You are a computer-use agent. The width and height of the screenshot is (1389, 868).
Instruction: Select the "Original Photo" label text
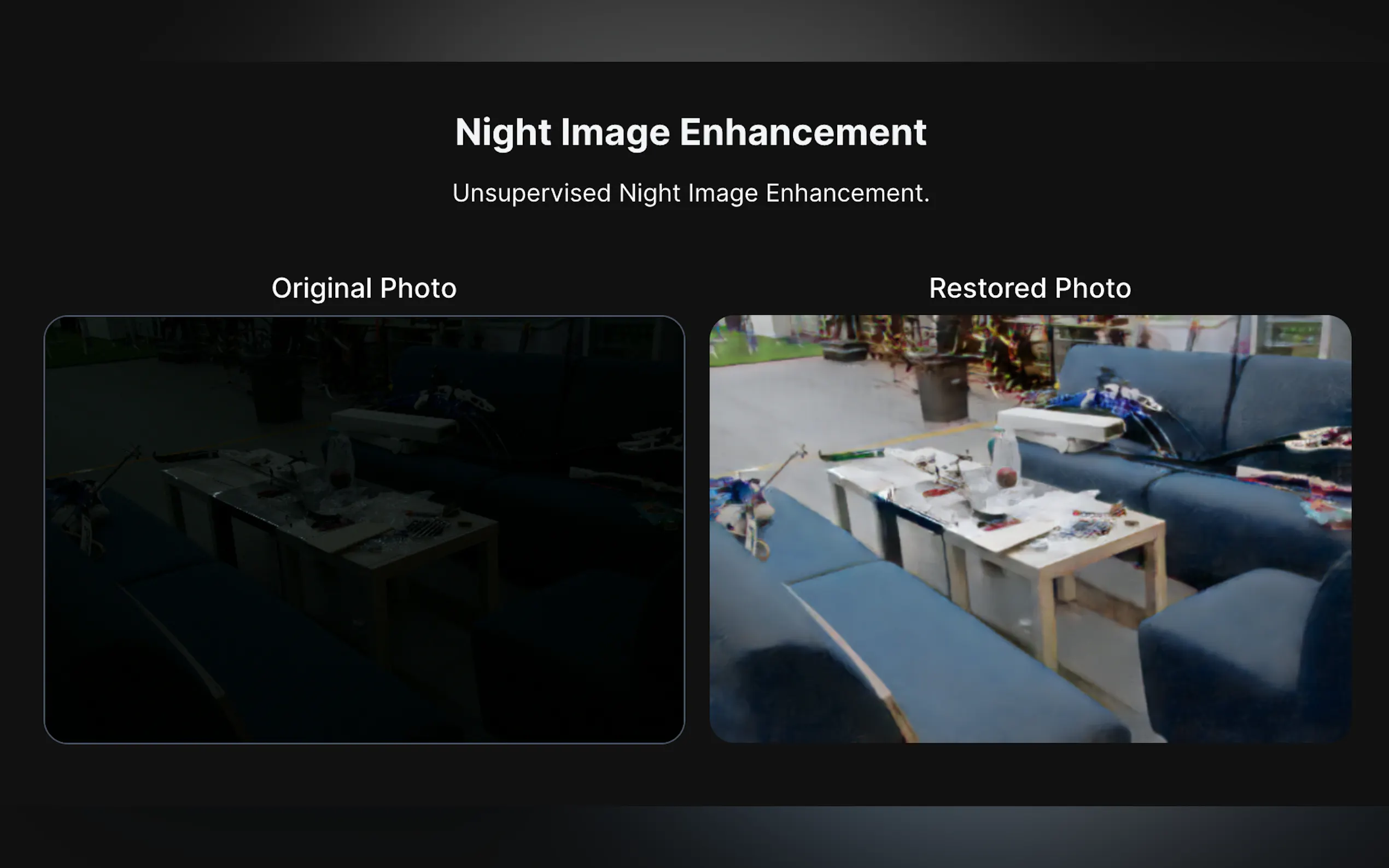(x=364, y=288)
